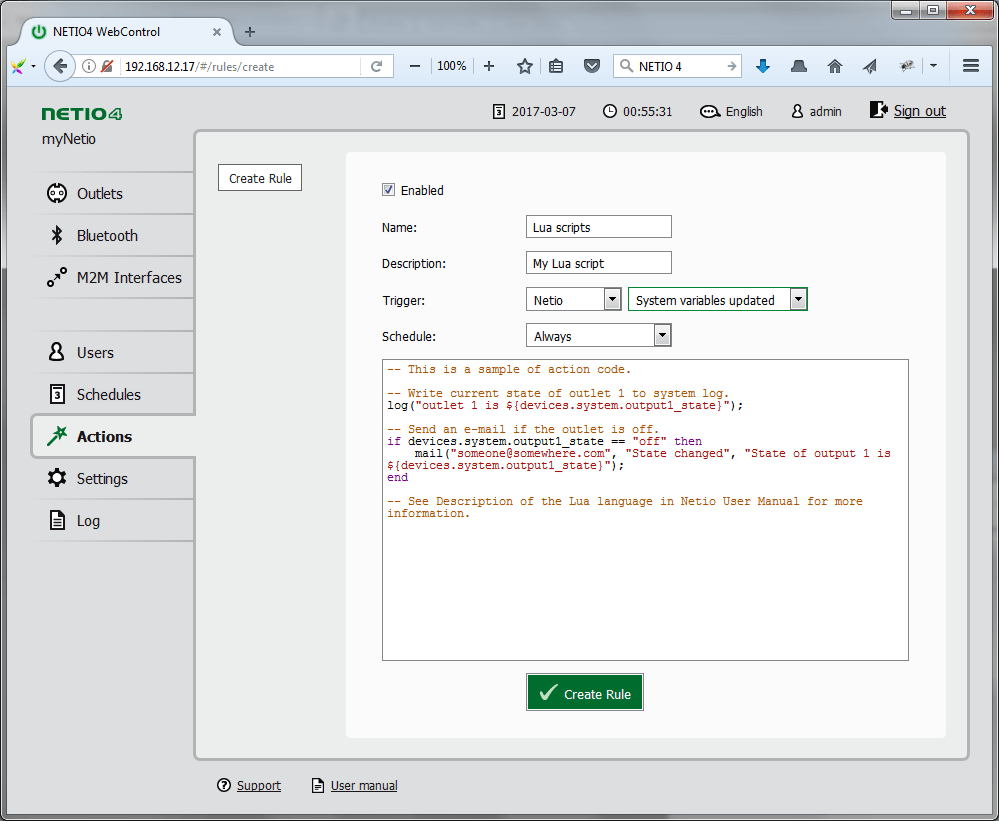The width and height of the screenshot is (999, 821).
Task: Click the Sign out link
Action: tap(919, 111)
